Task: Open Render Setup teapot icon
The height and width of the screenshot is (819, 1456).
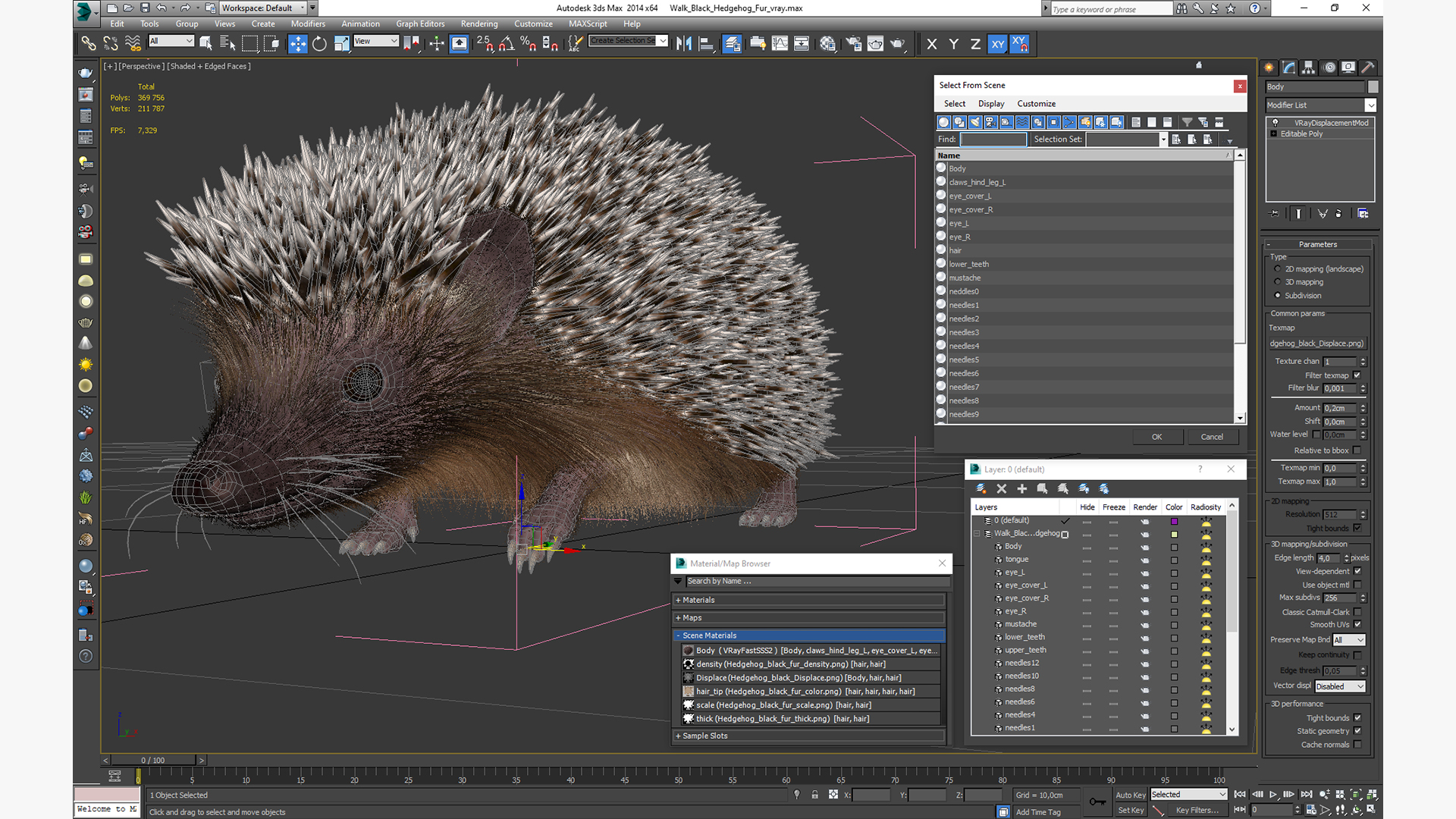Action: (x=854, y=44)
